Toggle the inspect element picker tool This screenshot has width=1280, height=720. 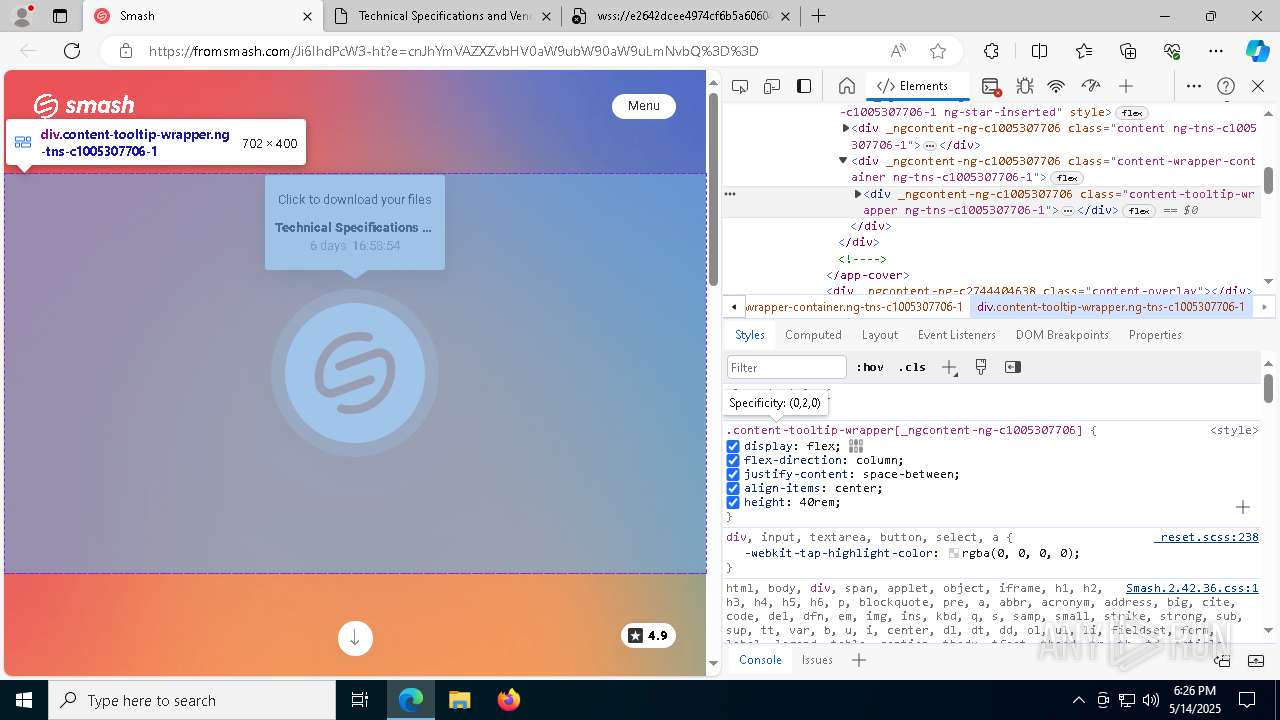[740, 86]
